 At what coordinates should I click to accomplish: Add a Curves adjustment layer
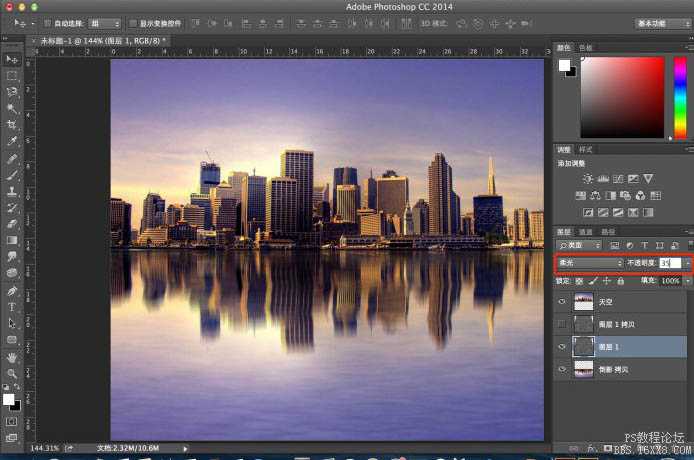618,179
